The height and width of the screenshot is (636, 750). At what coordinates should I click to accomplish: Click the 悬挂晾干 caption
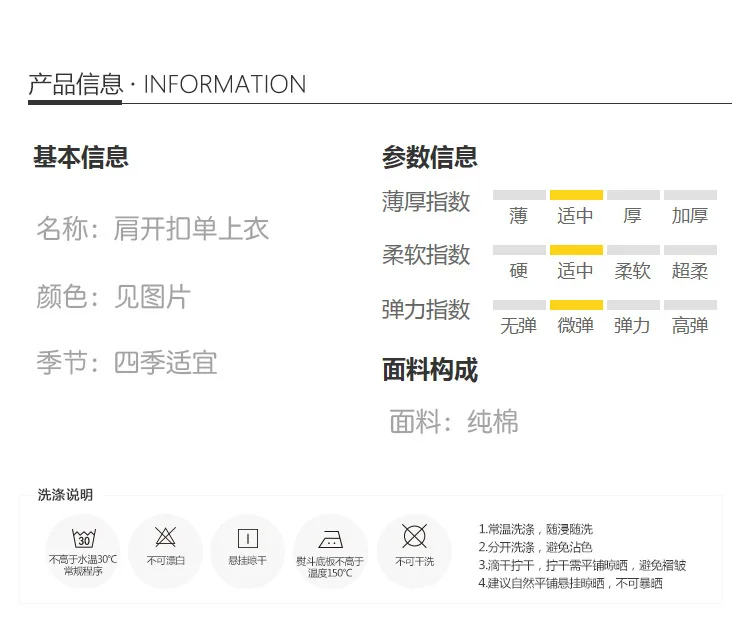(248, 560)
